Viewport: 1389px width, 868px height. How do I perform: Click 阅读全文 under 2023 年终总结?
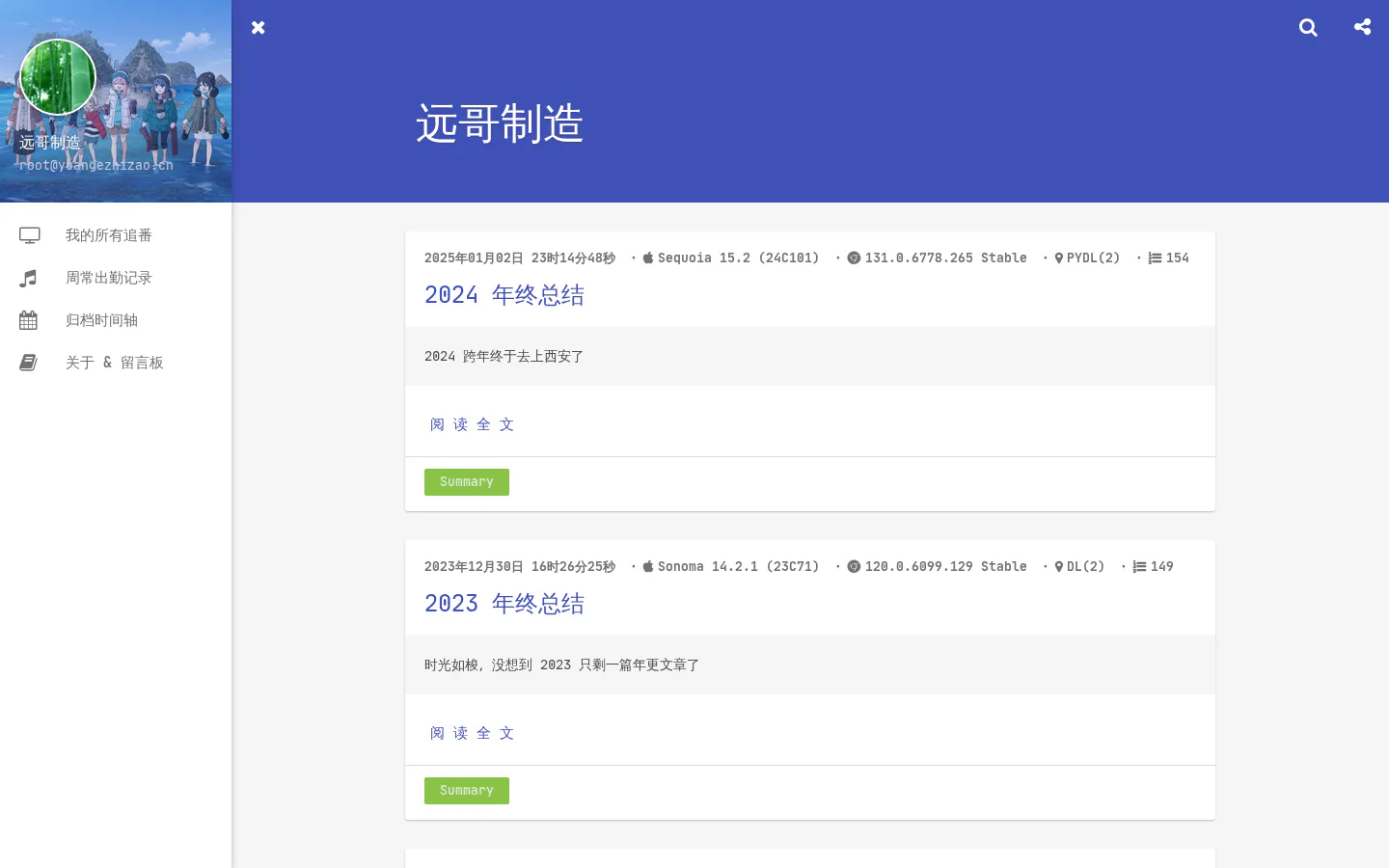[x=472, y=733]
